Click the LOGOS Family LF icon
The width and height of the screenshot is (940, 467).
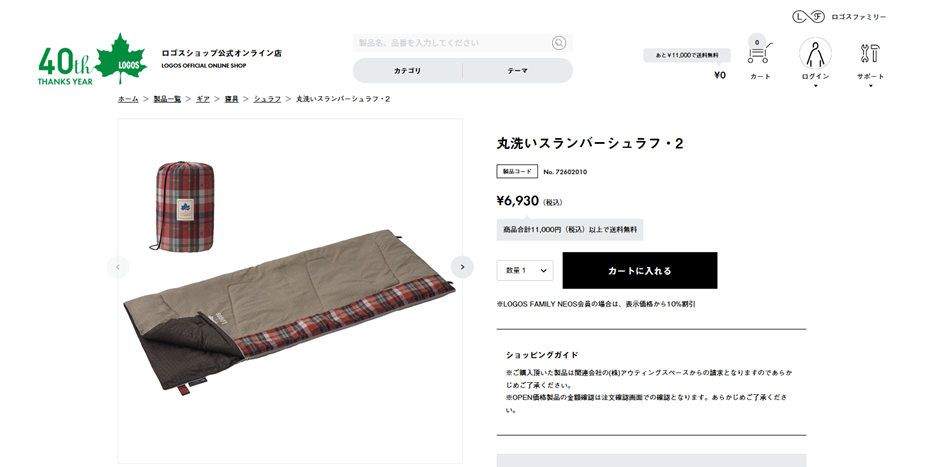pyautogui.click(x=807, y=17)
